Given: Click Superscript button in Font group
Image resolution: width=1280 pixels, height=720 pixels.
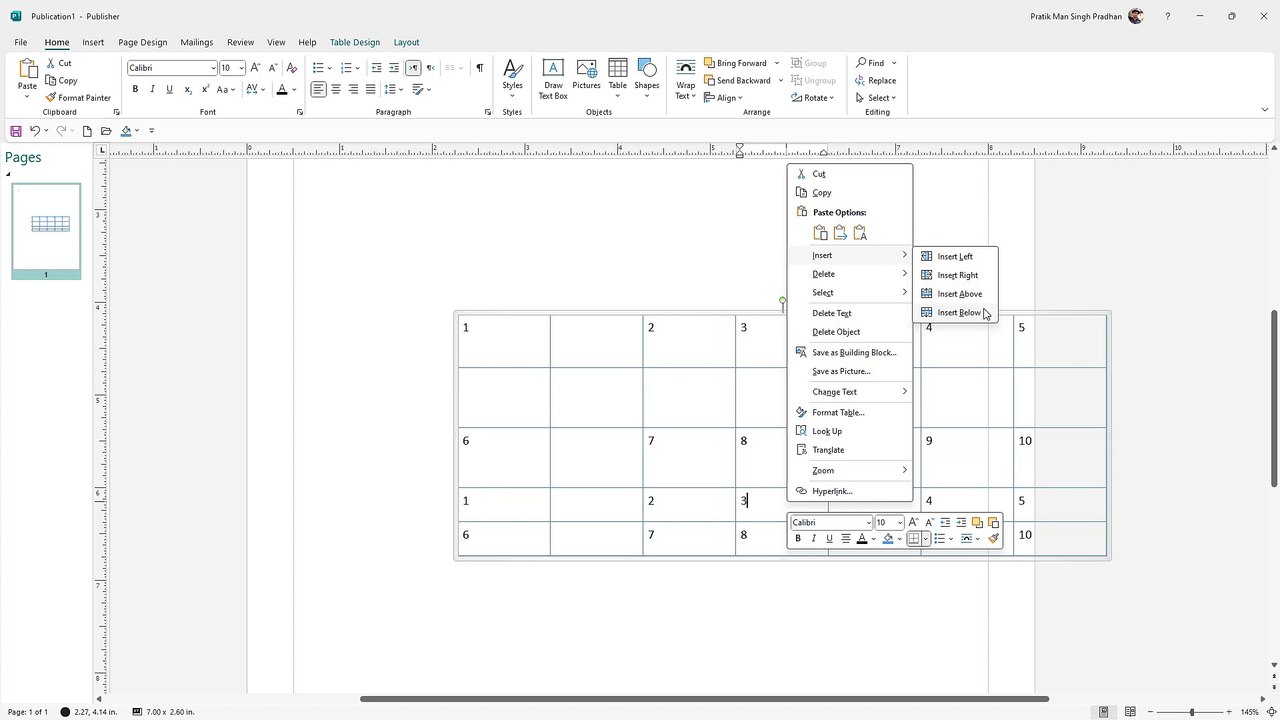Looking at the screenshot, I should tap(206, 89).
